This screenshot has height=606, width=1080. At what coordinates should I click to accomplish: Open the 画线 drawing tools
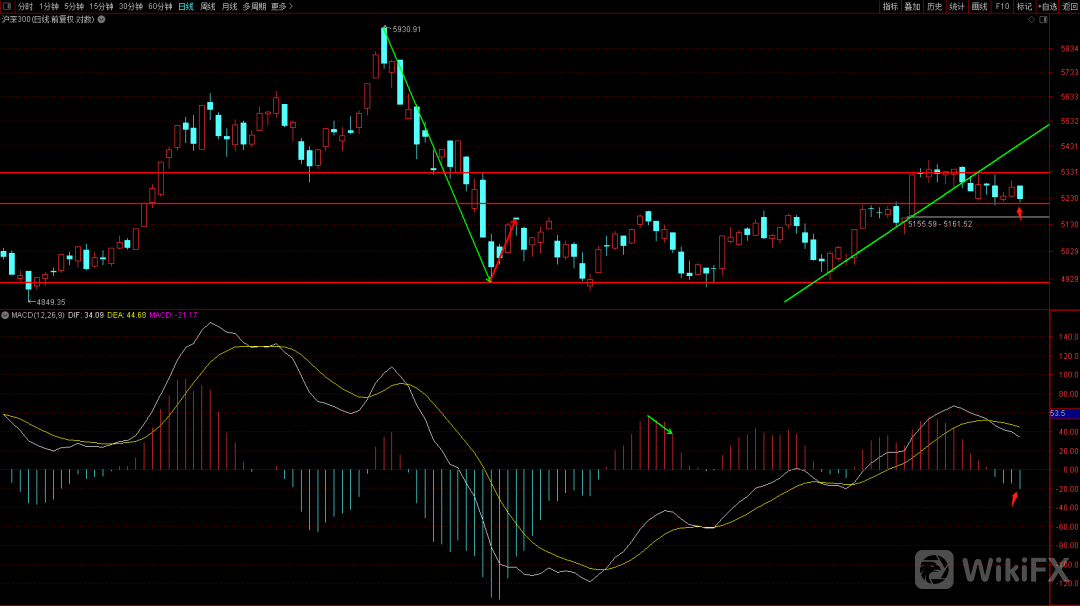tap(979, 6)
